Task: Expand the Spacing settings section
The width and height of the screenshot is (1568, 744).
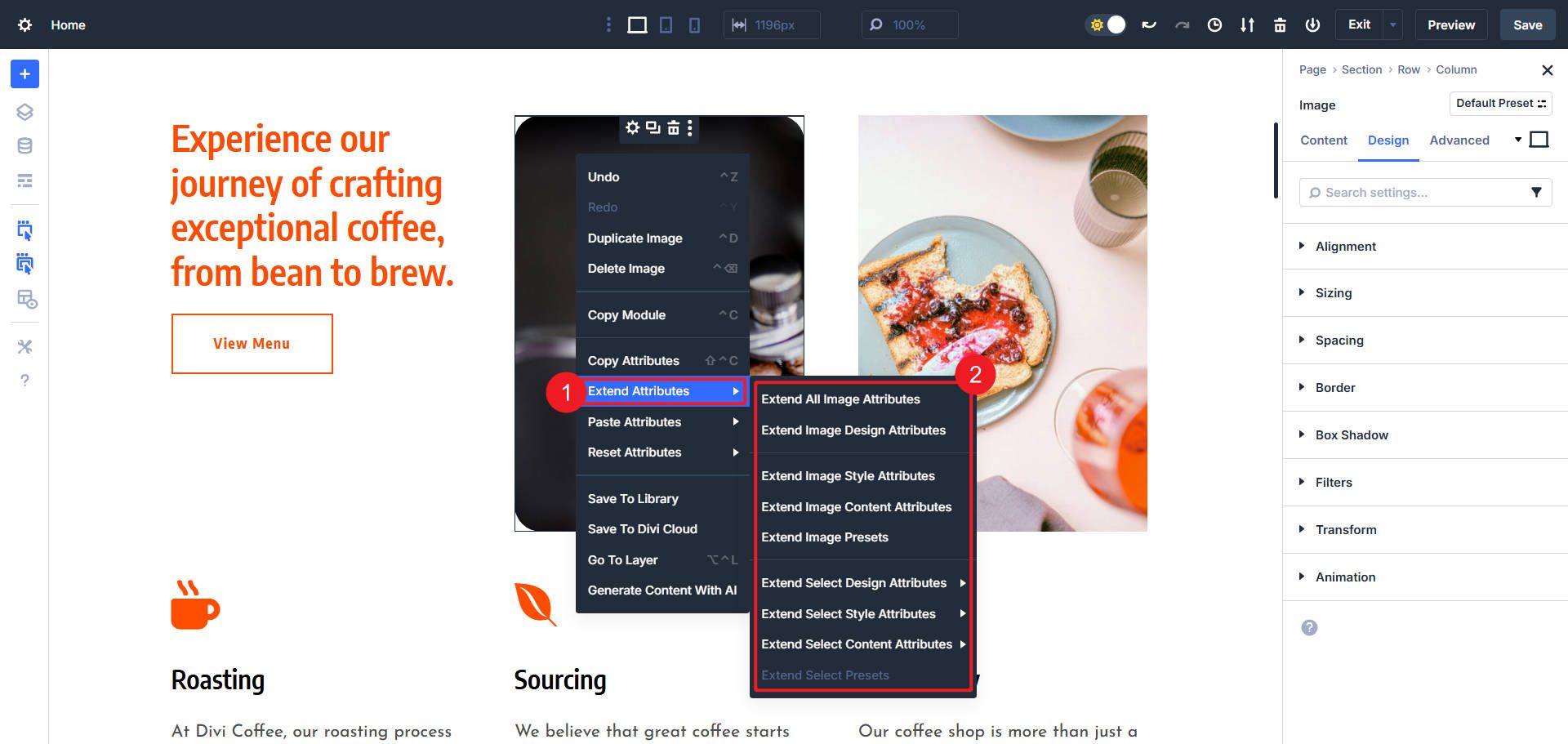Action: (x=1339, y=341)
